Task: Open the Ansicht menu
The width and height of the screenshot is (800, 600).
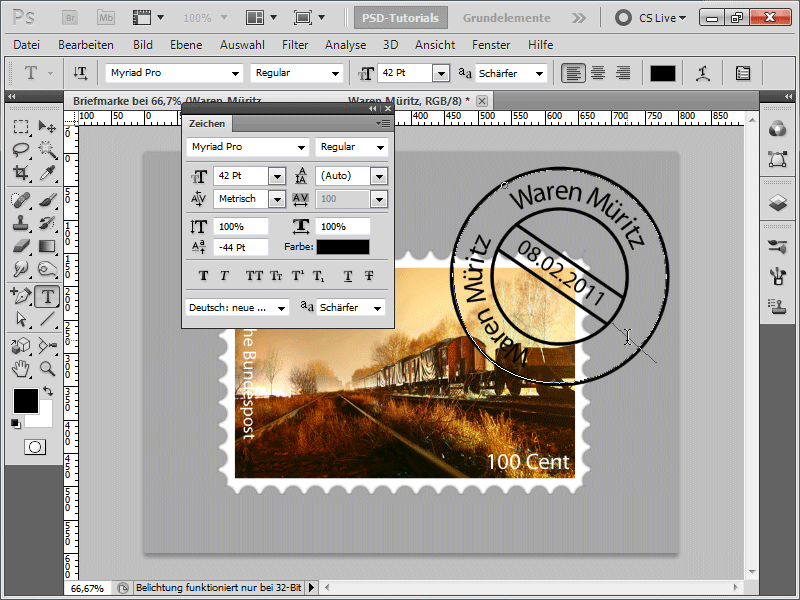Action: 435,45
